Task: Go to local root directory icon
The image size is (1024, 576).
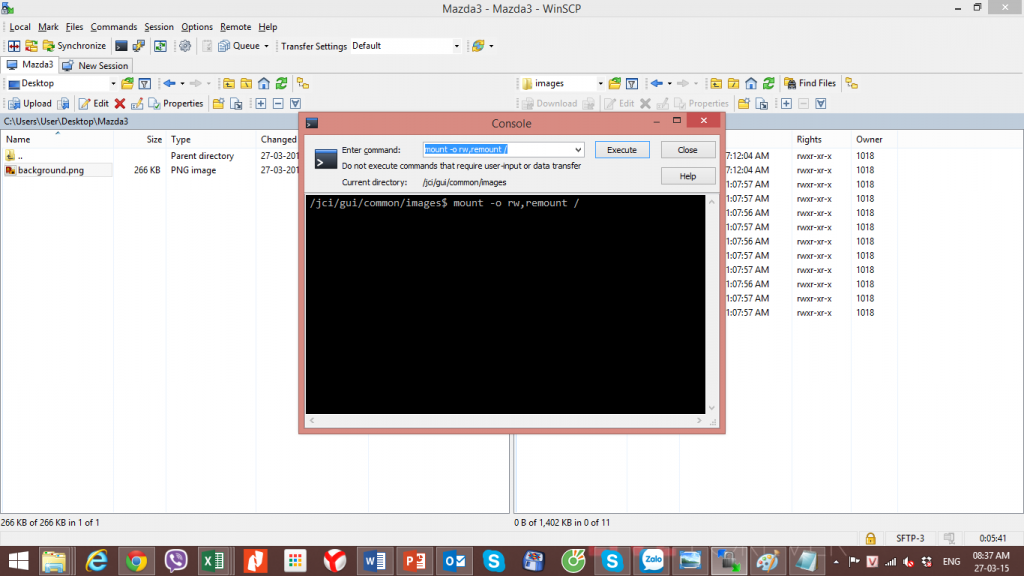Action: tap(246, 84)
